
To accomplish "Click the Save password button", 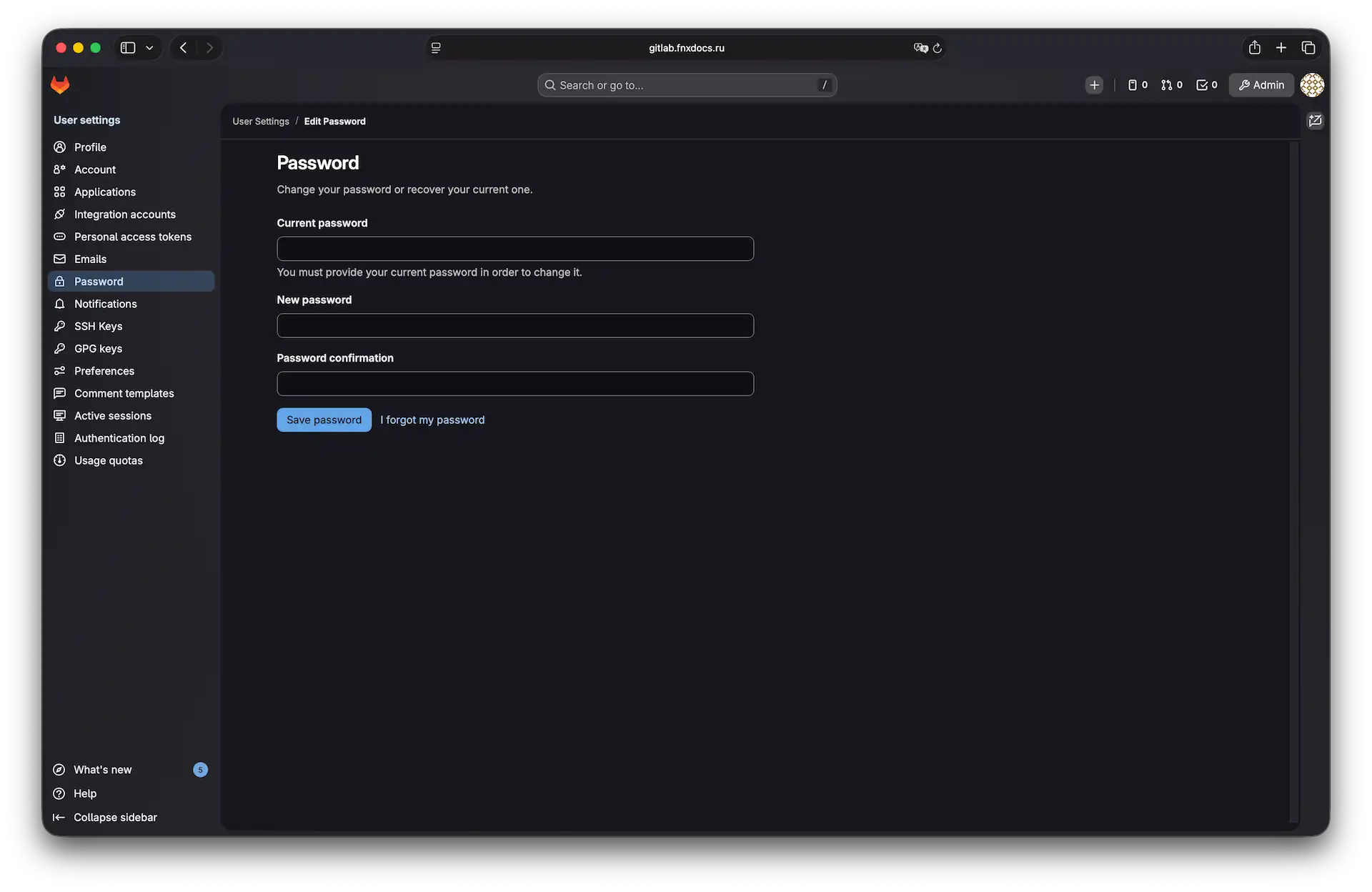I will pyautogui.click(x=324, y=420).
